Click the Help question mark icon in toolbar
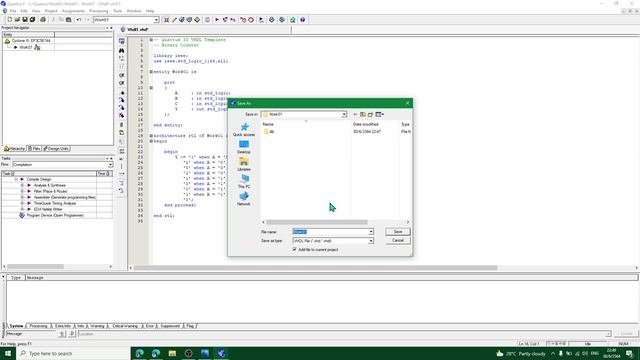This screenshot has height=360, width=640. coord(302,20)
